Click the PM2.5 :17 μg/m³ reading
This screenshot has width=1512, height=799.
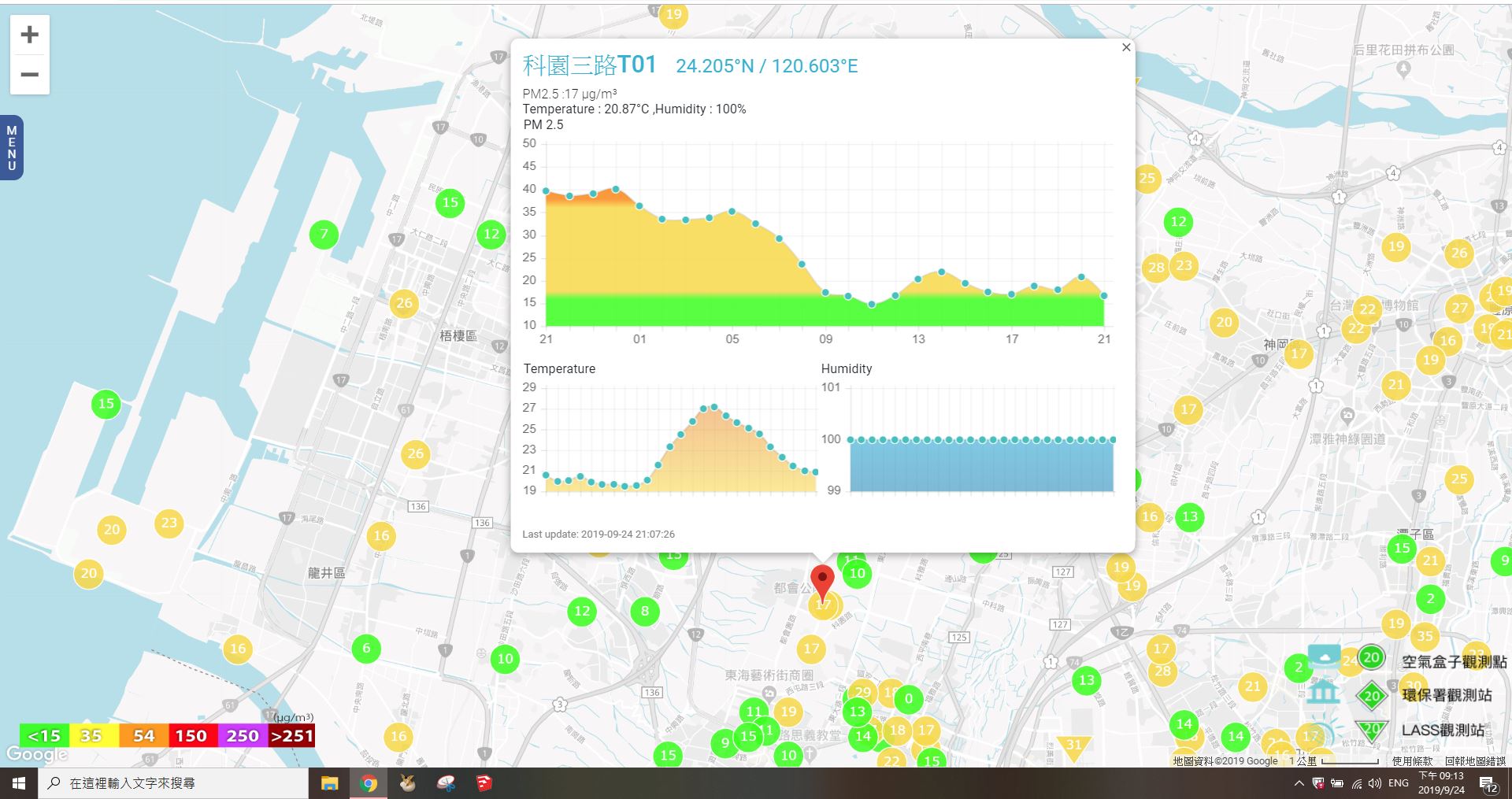click(x=570, y=94)
